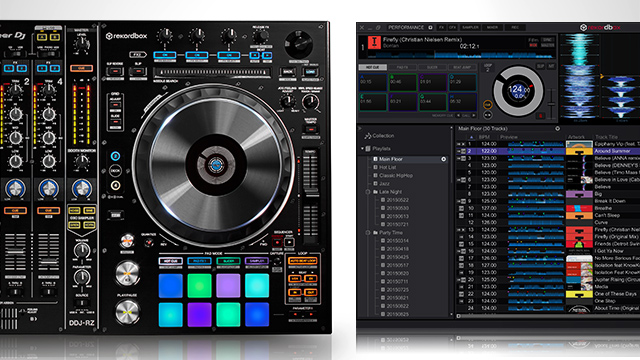640x360 pixels.
Task: Trigger hot cue D at 01:29
Action: 462,82
